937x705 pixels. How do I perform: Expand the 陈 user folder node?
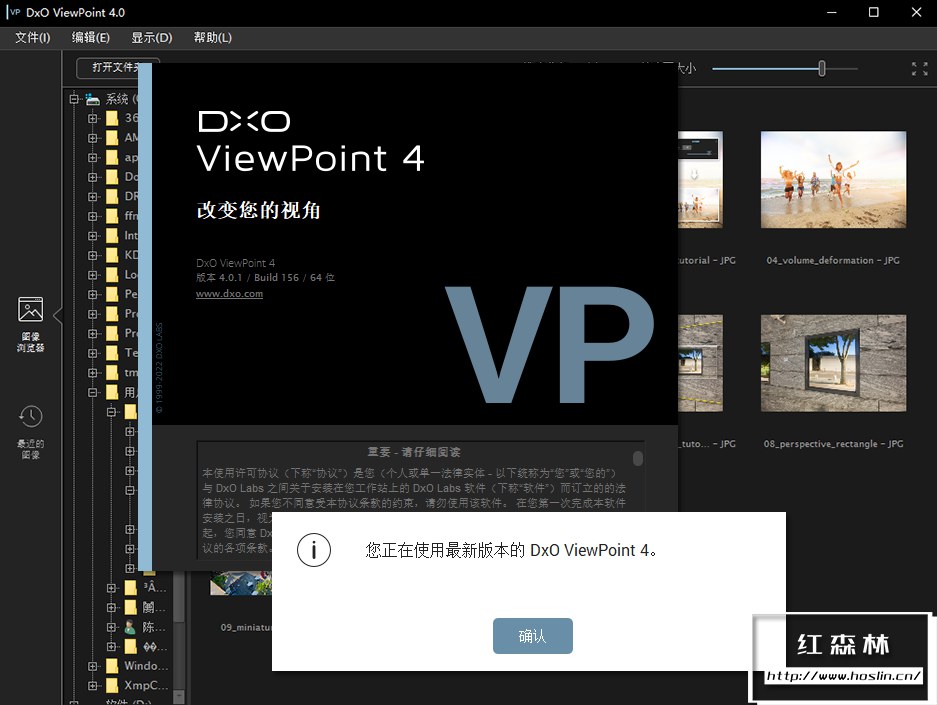(111, 627)
